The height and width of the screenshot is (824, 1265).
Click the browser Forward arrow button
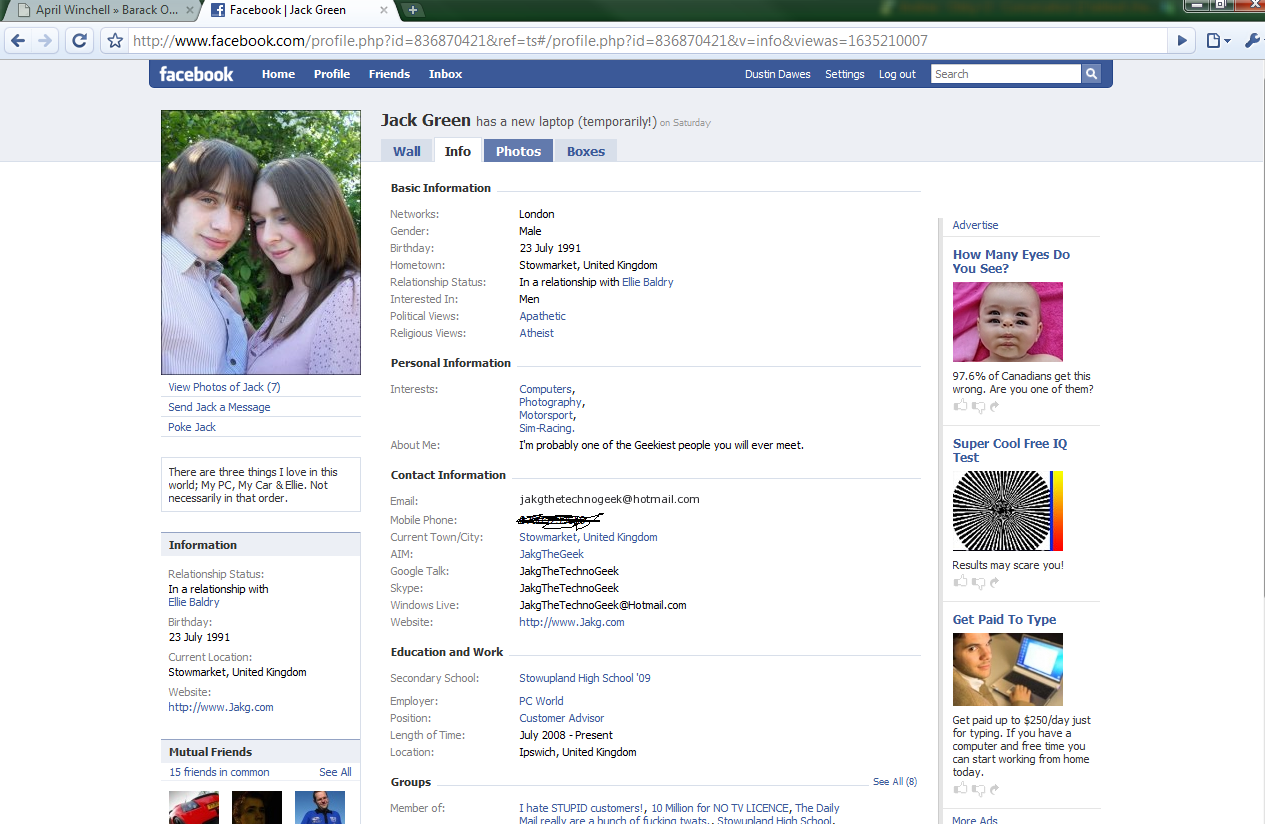click(x=44, y=41)
